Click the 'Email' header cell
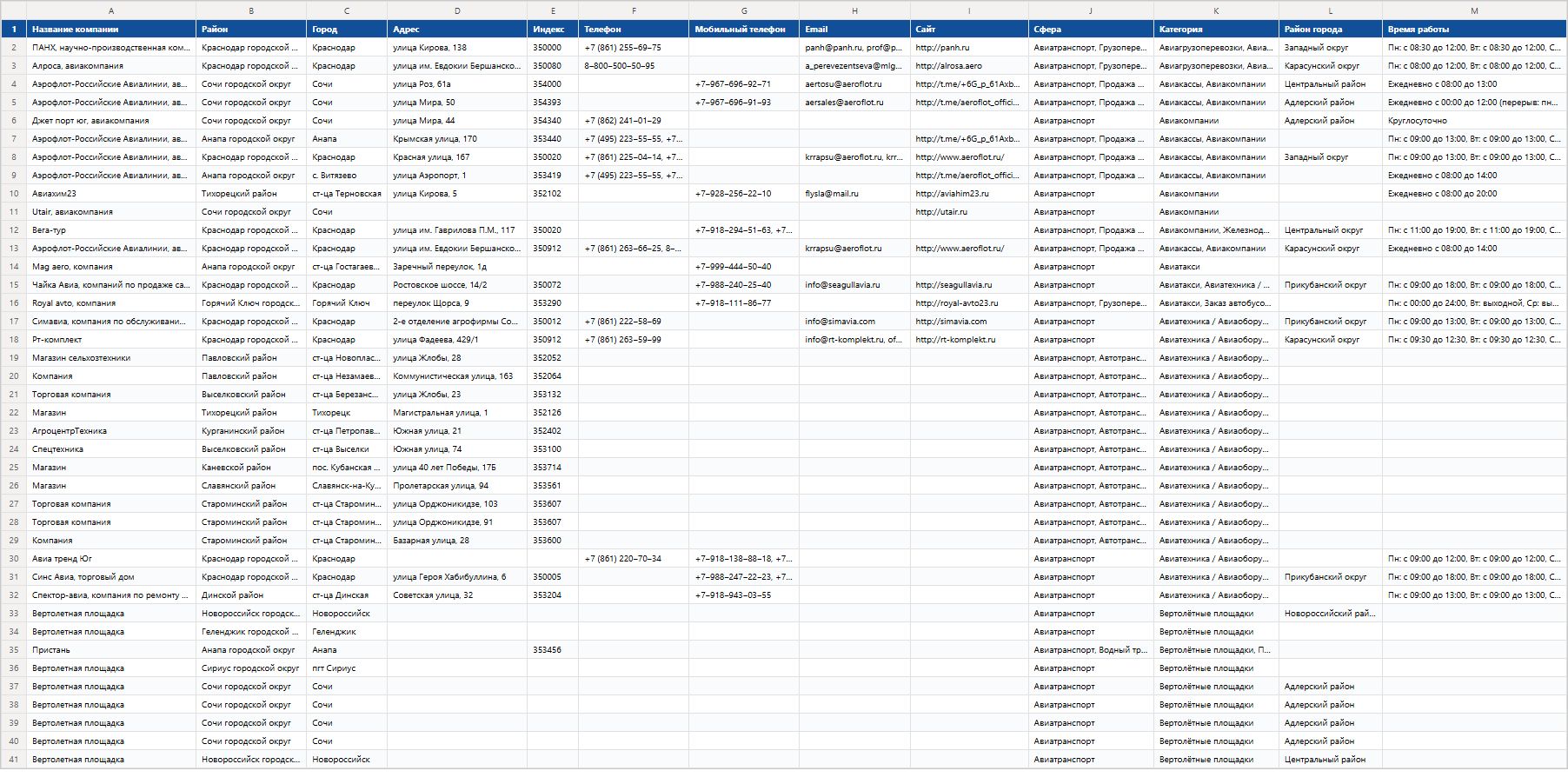Screen dimensions: 1568x784 click(854, 29)
